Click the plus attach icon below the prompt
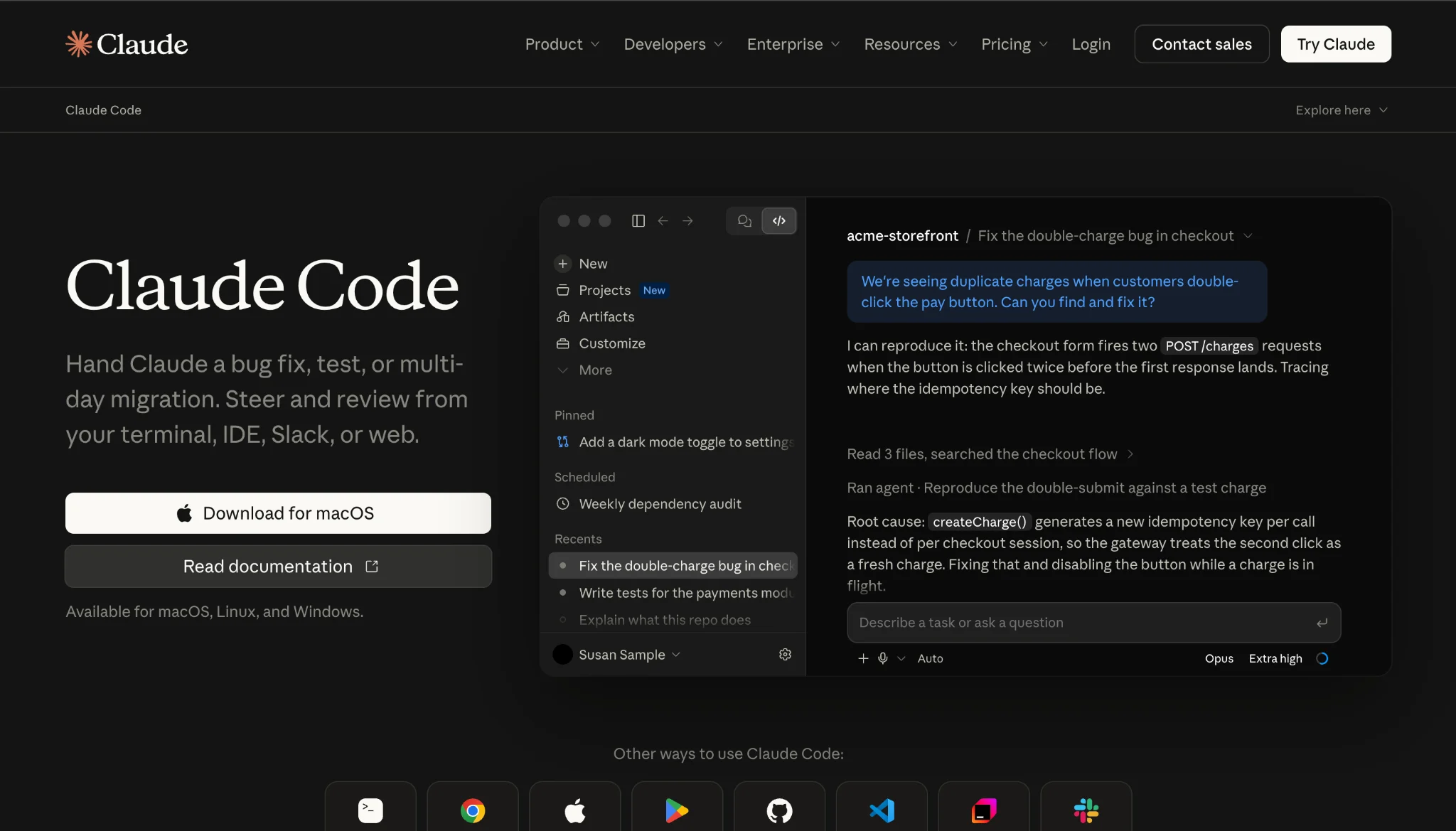The height and width of the screenshot is (831, 1456). tap(863, 658)
